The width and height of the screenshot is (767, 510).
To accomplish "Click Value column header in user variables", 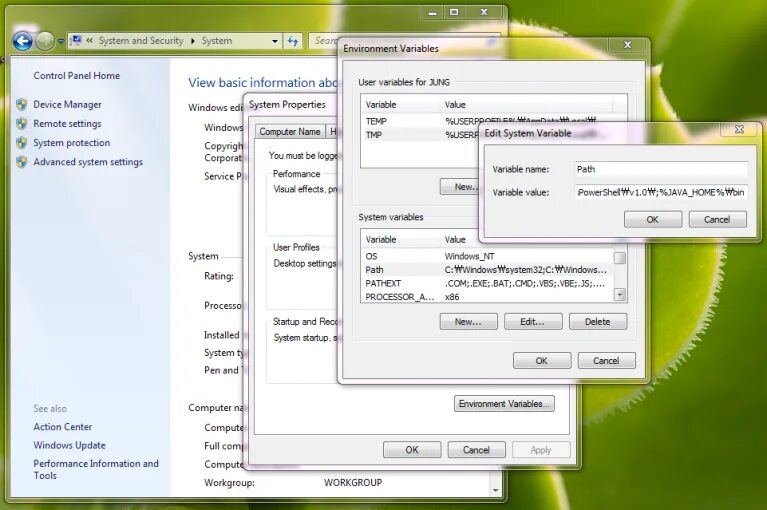I will (526, 105).
